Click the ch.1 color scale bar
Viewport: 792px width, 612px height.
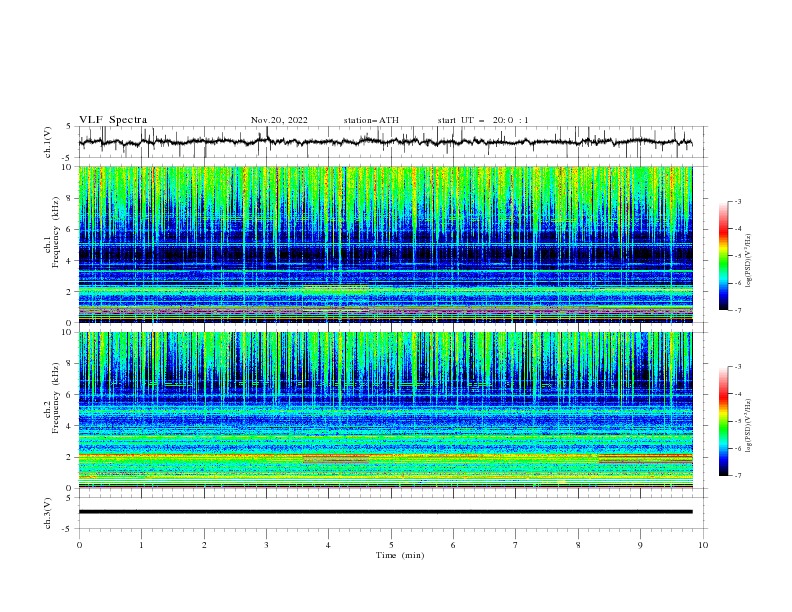click(x=723, y=255)
